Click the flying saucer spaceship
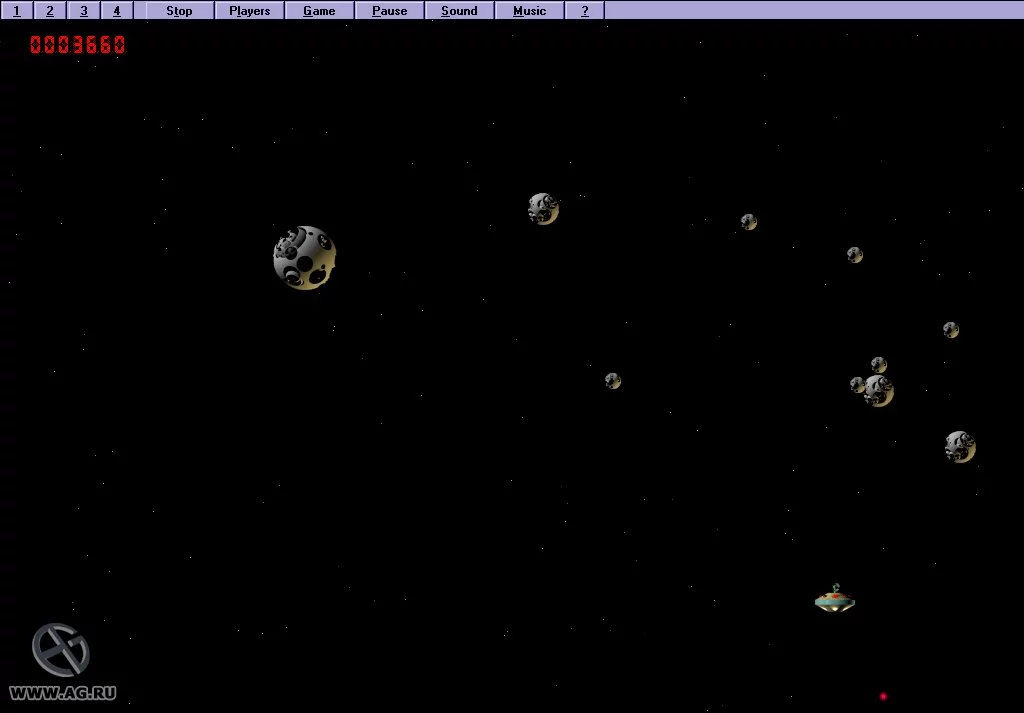 tap(835, 598)
